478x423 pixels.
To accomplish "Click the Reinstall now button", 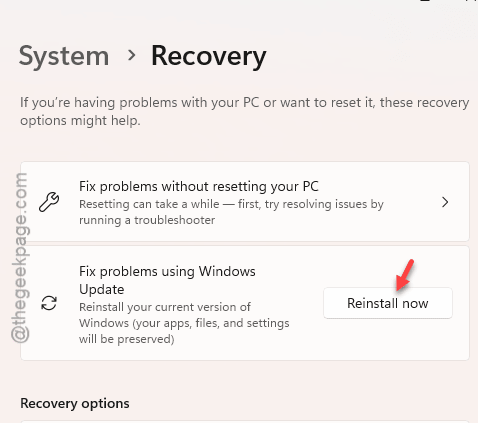I will coord(388,303).
